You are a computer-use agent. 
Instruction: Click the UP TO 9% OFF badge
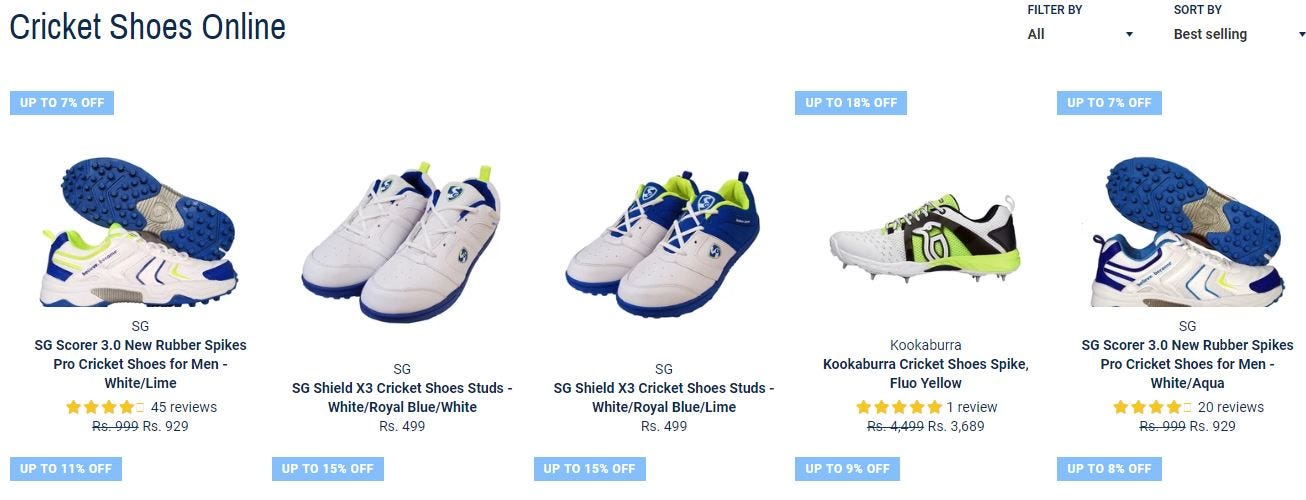pyautogui.click(x=848, y=469)
